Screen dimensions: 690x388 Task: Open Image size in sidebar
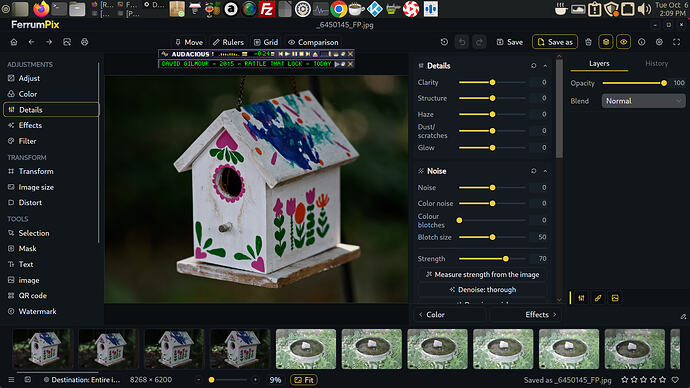[51, 187]
